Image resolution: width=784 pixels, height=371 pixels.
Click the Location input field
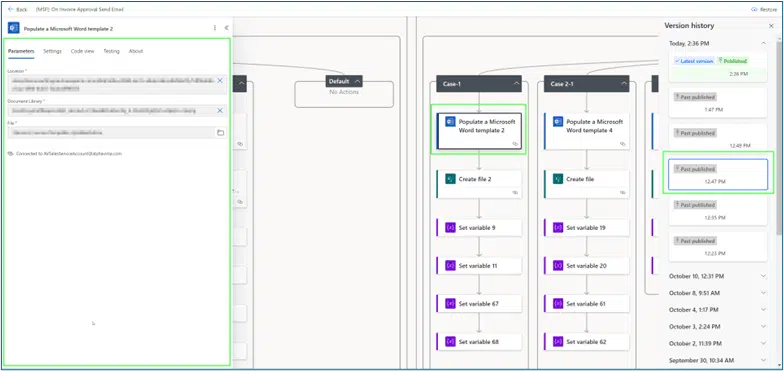(x=117, y=84)
